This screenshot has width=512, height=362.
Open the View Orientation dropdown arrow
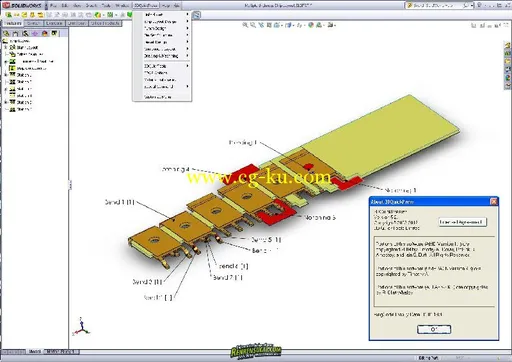click(x=282, y=25)
